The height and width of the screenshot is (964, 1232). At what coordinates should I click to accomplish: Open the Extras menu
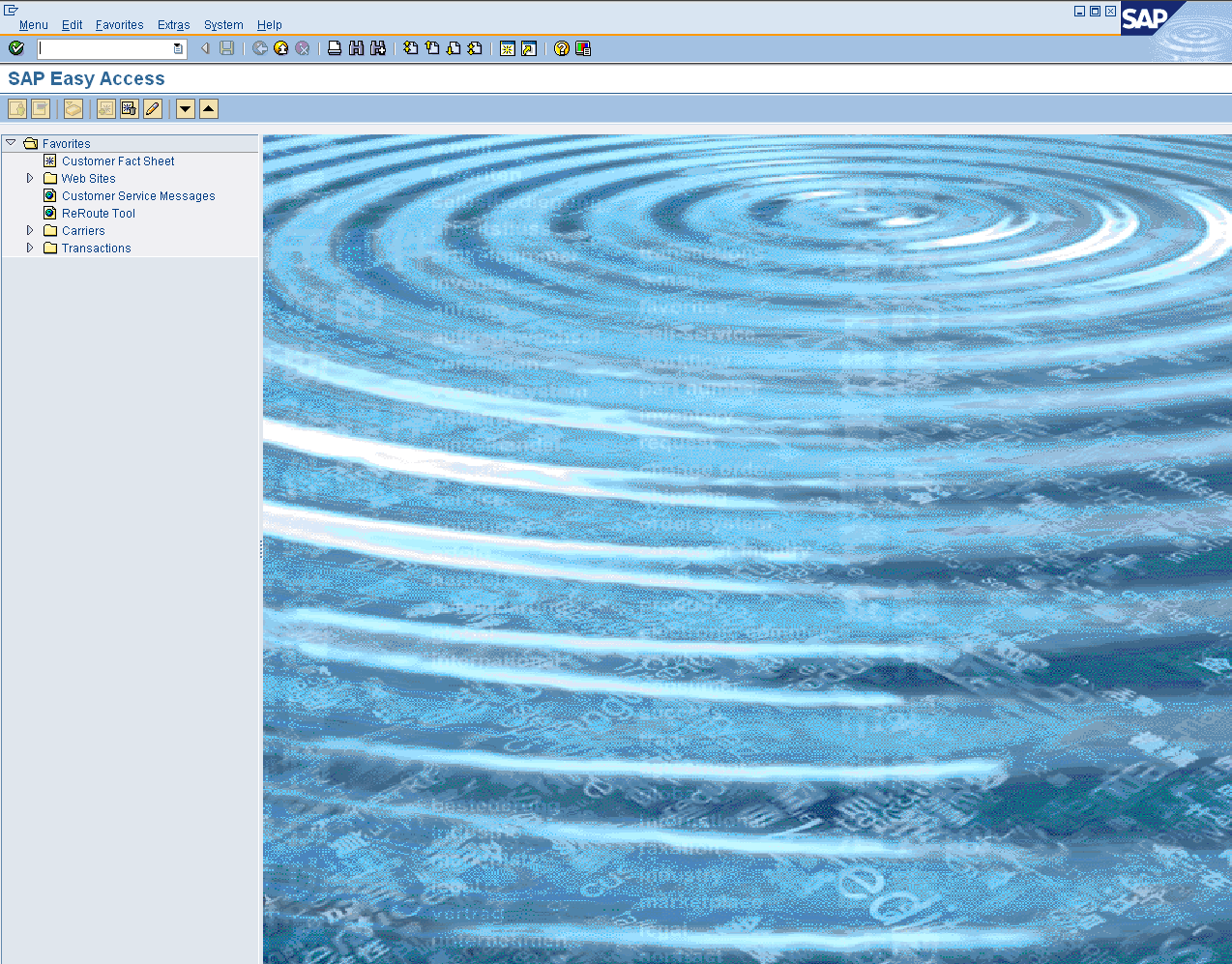point(173,25)
